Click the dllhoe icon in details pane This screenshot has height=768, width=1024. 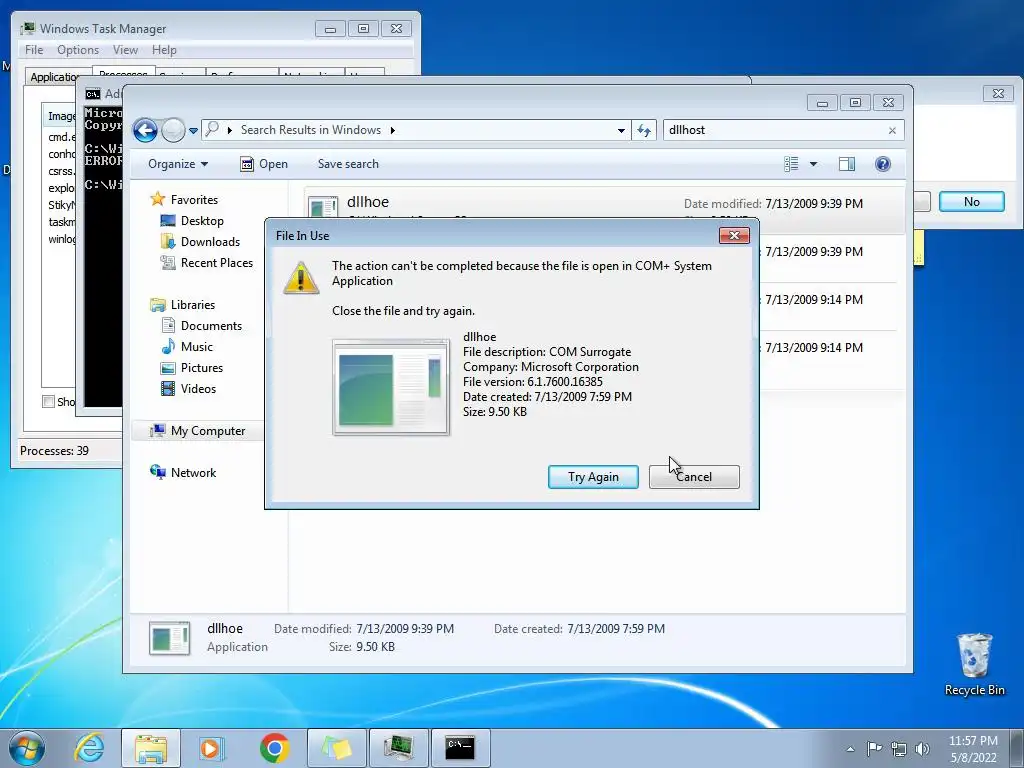click(169, 637)
